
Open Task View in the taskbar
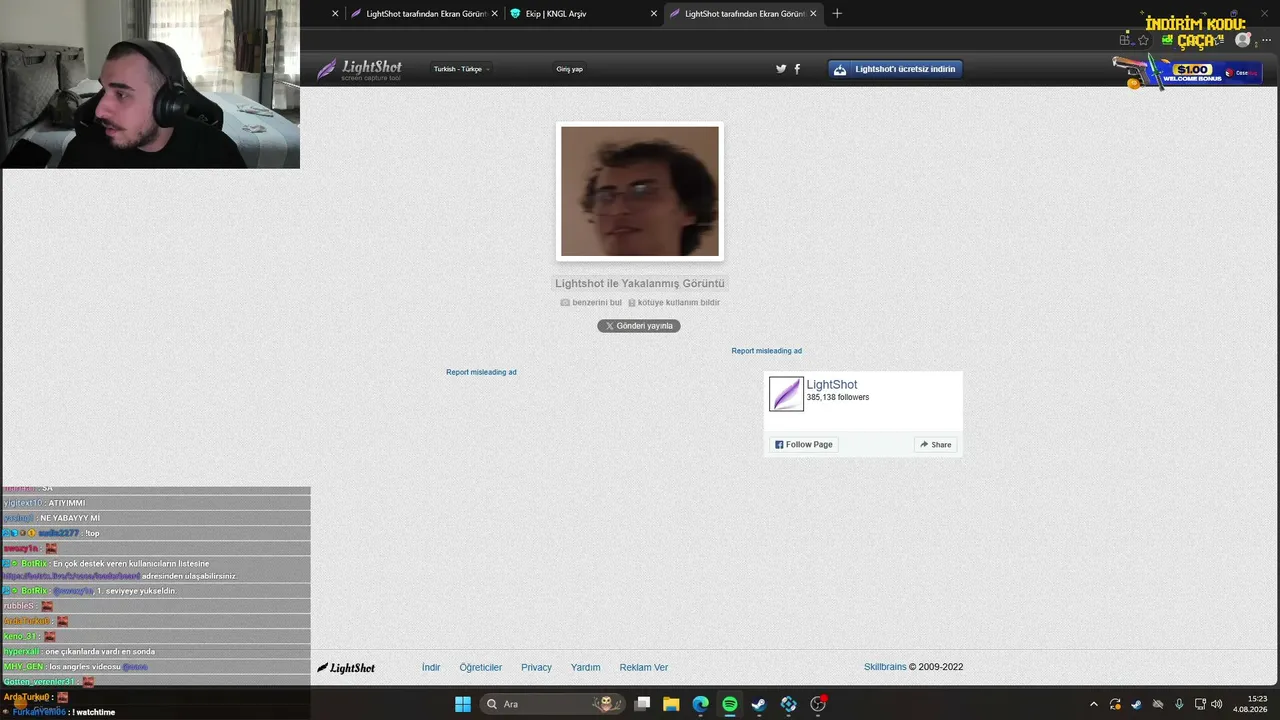(643, 704)
